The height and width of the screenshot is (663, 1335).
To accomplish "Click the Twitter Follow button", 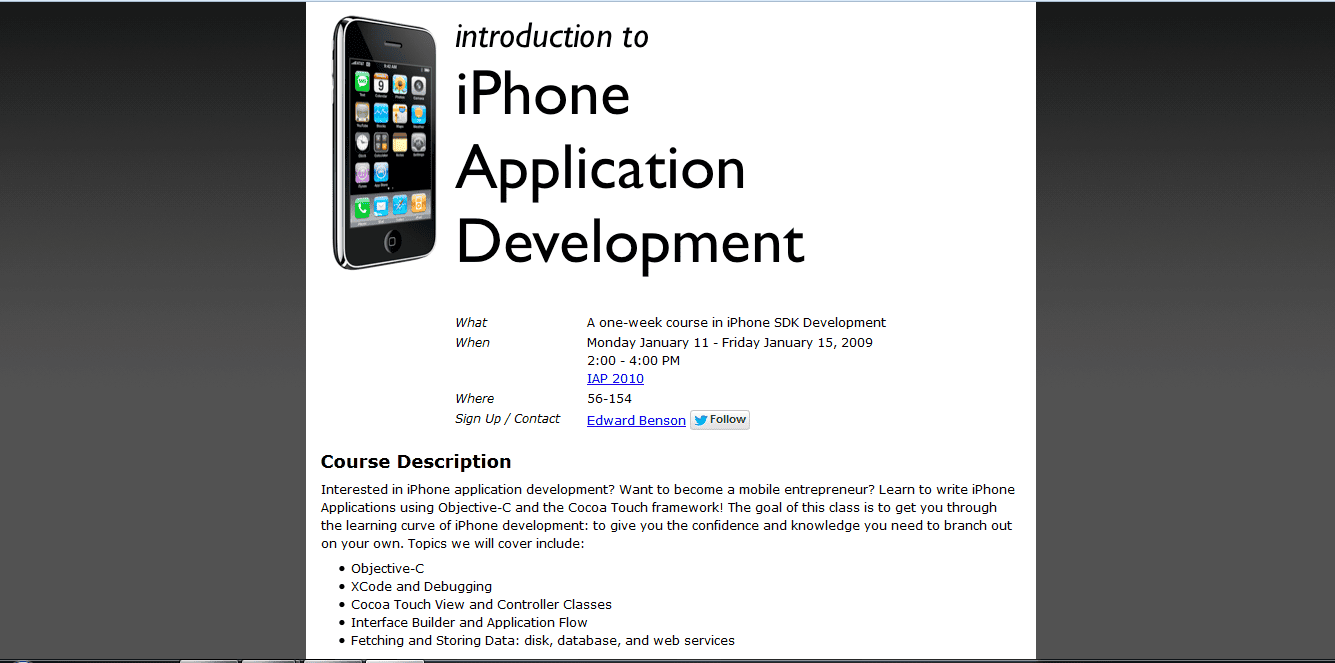I will (x=720, y=420).
